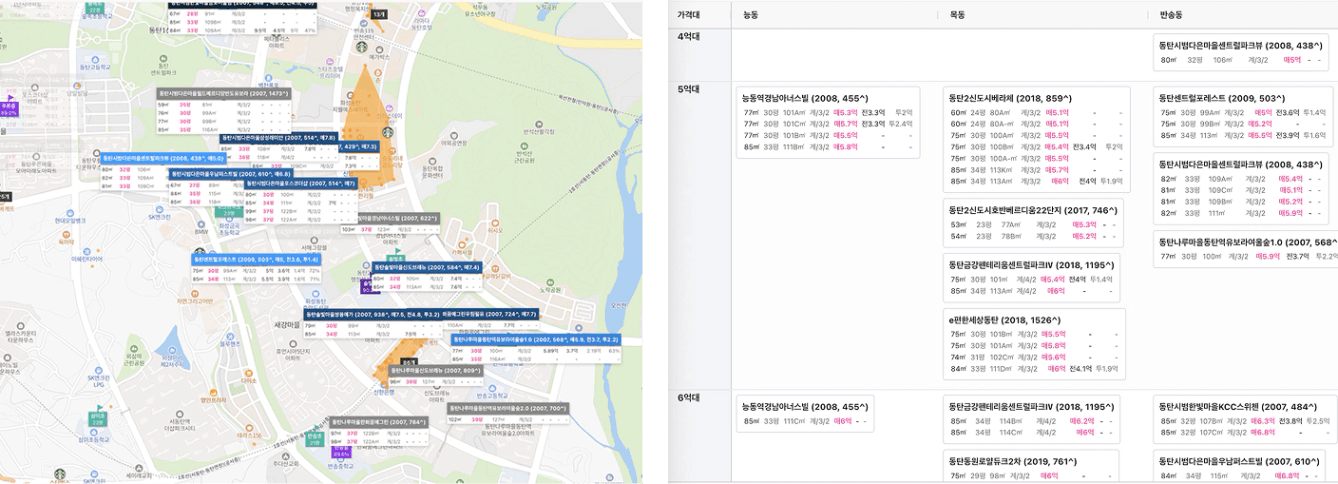This screenshot has height=484, width=1338.
Task: Click the 동탄센트럴파크 park marker
Action: point(163,60)
